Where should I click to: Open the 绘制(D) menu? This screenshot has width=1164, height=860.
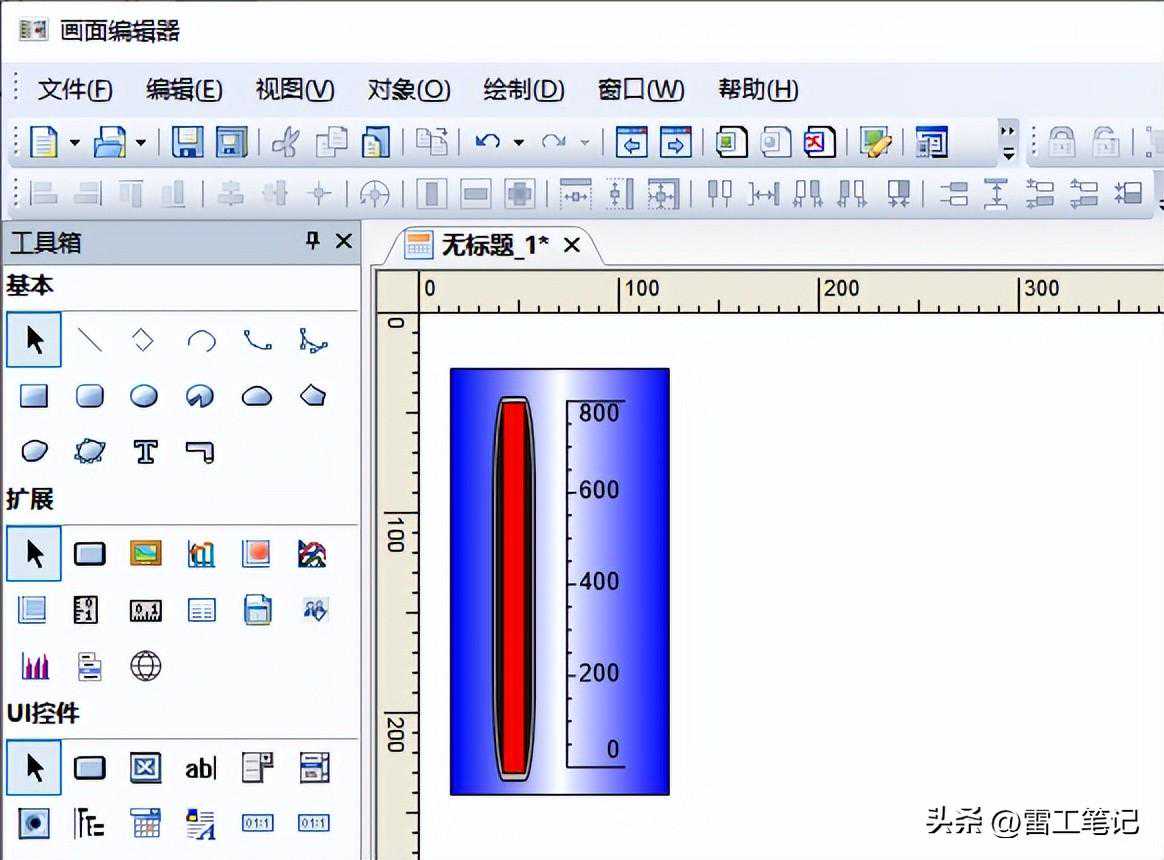[523, 89]
